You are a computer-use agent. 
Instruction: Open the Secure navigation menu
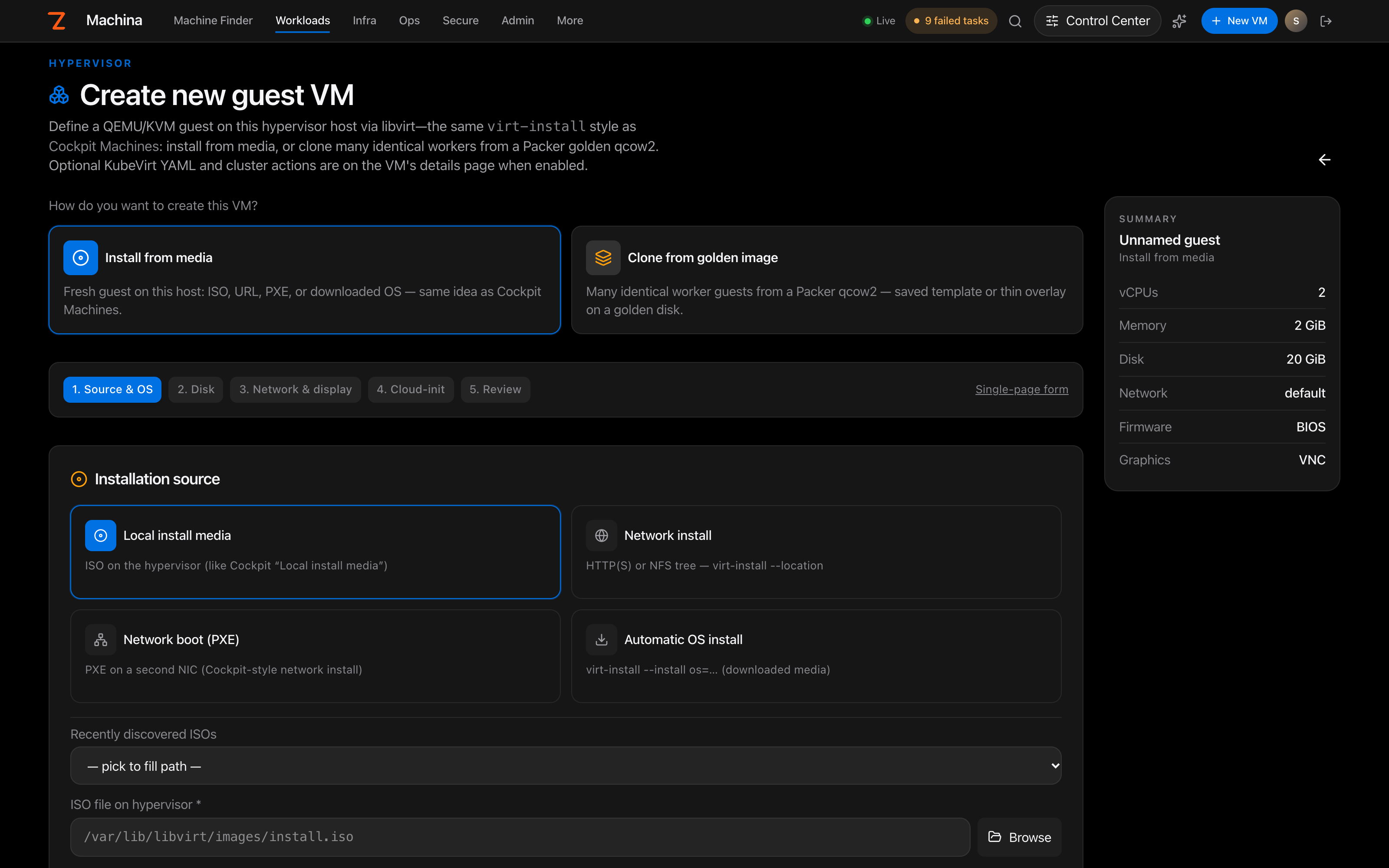460,21
